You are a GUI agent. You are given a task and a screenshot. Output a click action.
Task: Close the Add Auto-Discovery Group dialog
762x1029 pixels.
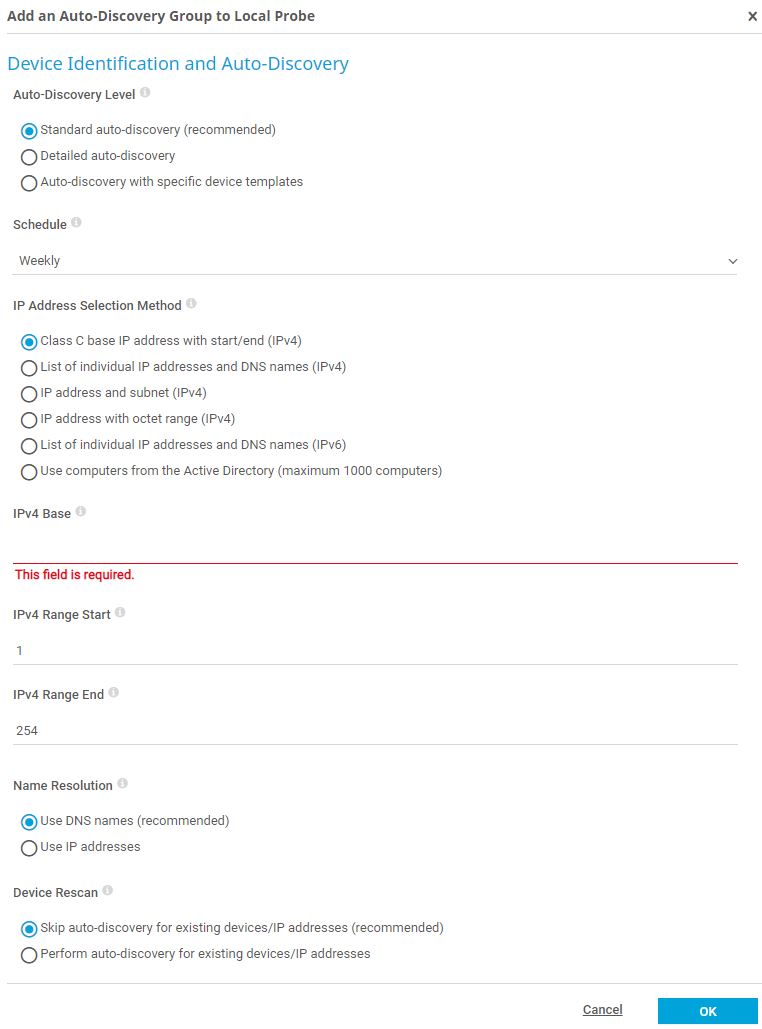point(750,16)
